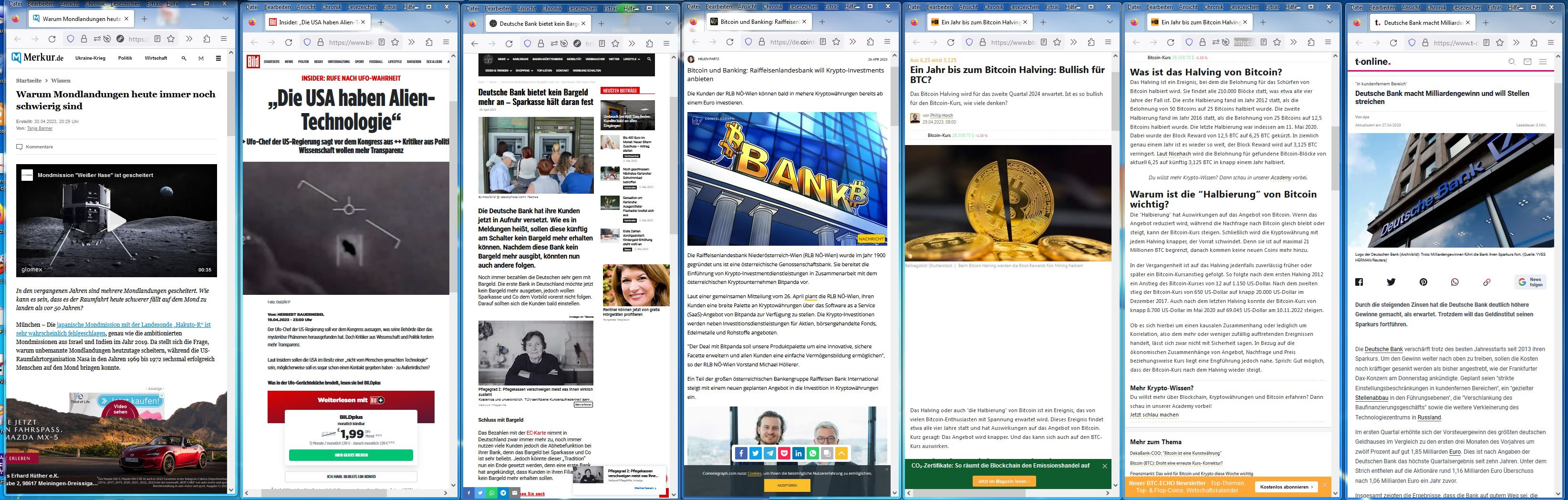Bookmark the BTC-ECHO Bullish für BTC page

coord(1057,42)
